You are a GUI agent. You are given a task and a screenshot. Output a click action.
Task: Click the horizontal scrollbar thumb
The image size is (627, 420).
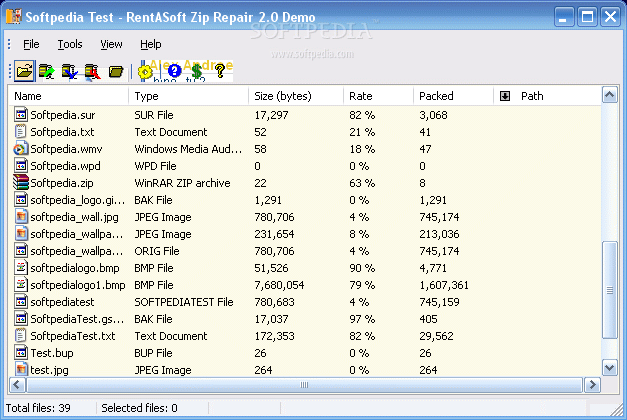coord(304,385)
